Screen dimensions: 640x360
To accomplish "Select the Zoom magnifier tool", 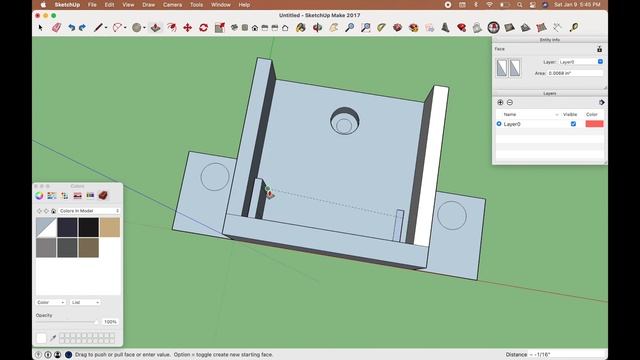I will pyautogui.click(x=349, y=27).
